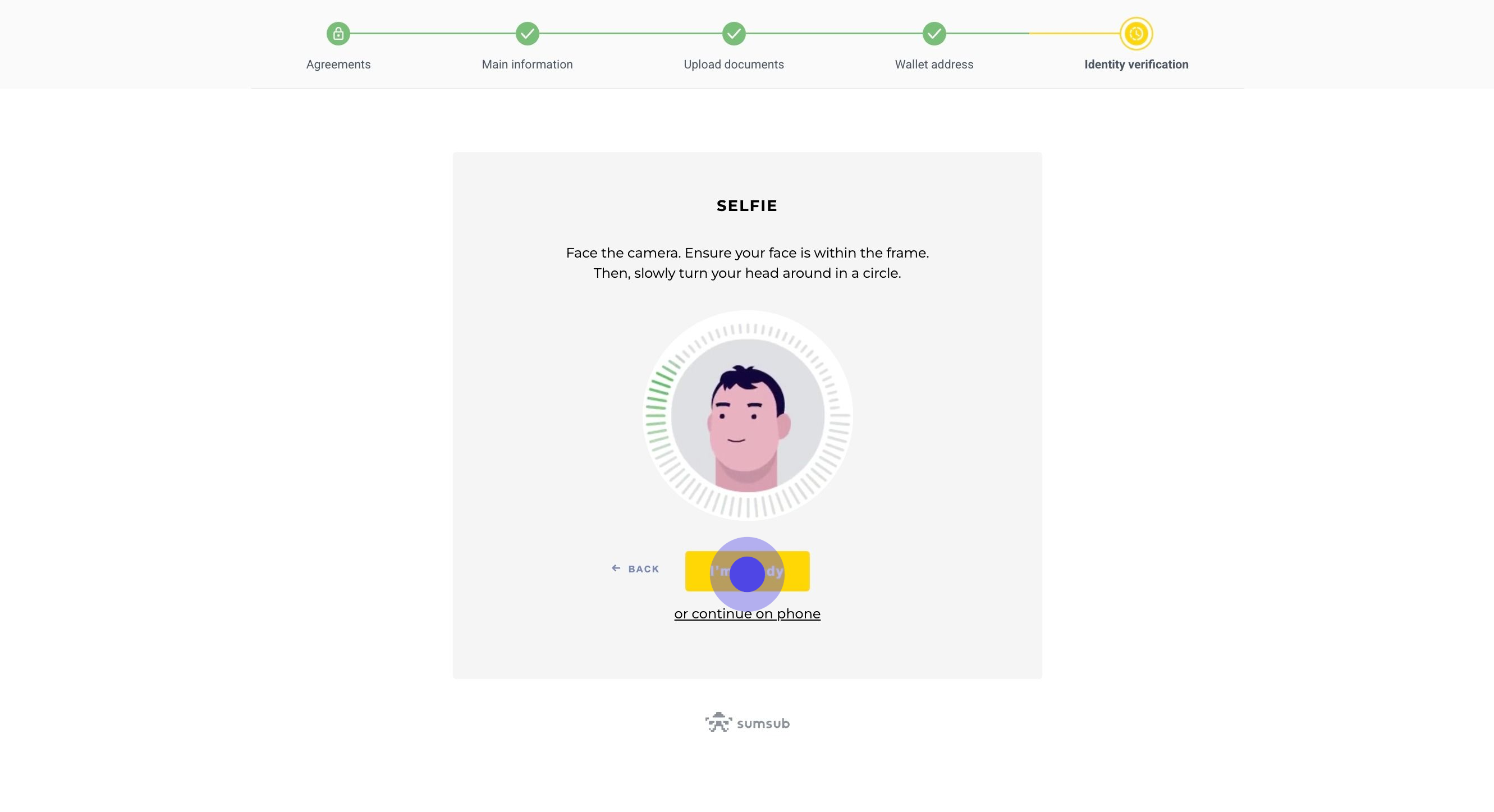Follow the 'or continue on phone' link
This screenshot has height=812, width=1494.
(x=747, y=614)
